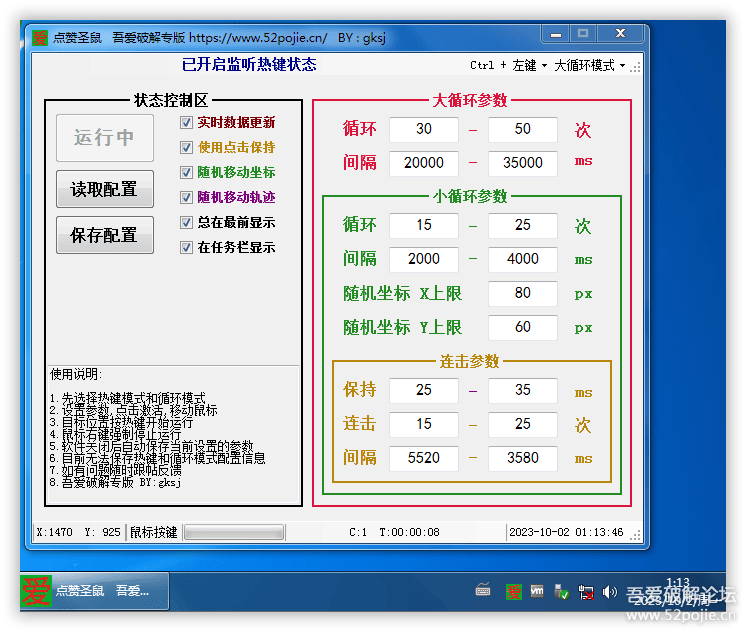The width and height of the screenshot is (746, 632).
Task: Click the big loop interval field 20000
Action: [x=424, y=163]
